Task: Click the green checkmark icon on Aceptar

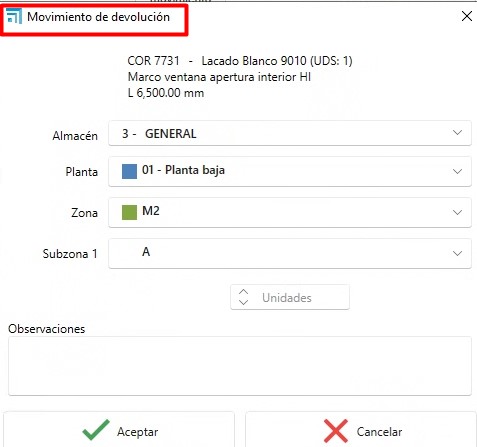Action: [96, 430]
